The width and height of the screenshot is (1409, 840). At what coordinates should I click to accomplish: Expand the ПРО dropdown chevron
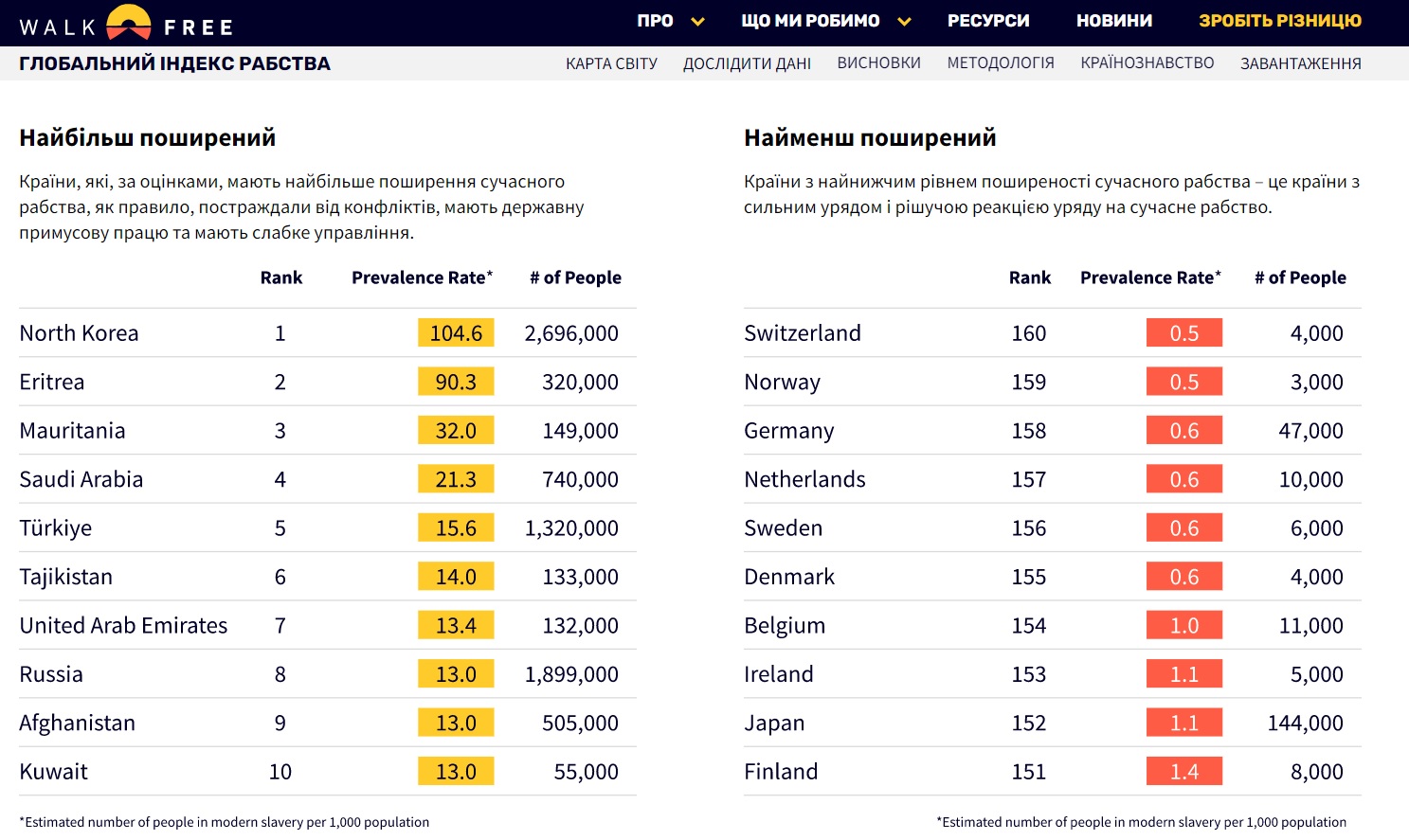(698, 22)
